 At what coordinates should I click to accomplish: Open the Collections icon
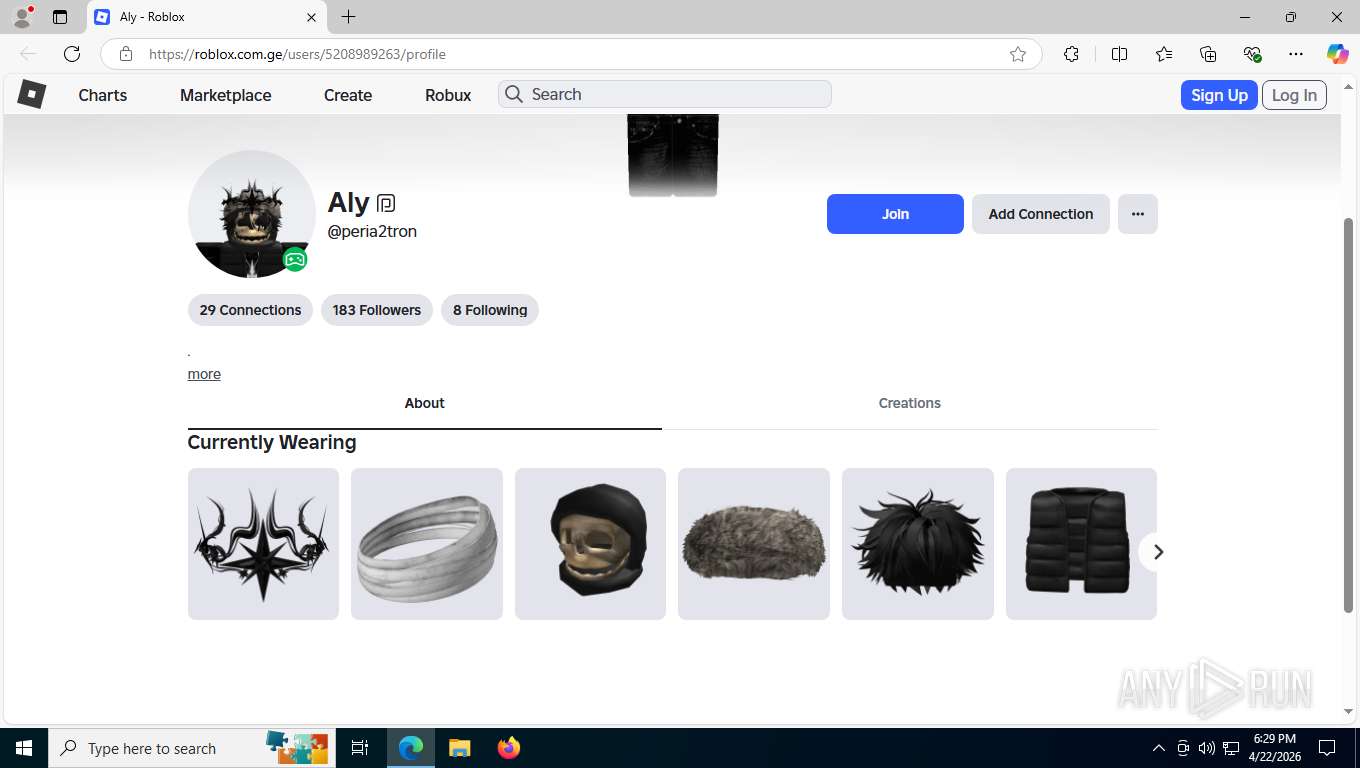[1208, 54]
